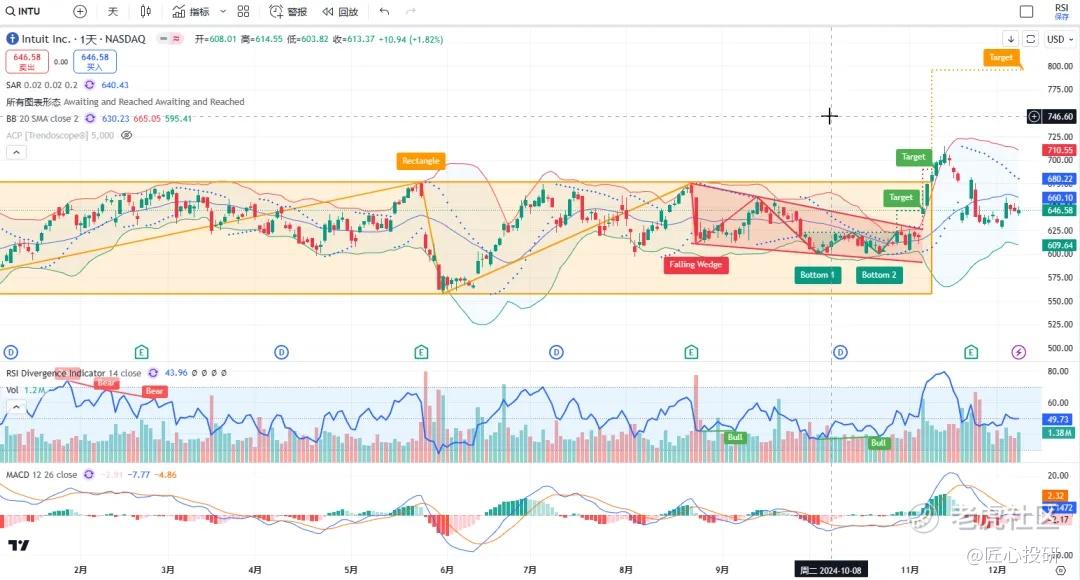The image size is (1080, 580).
Task: Show the hidden ACP Trendoscope indicator
Action: pos(126,135)
